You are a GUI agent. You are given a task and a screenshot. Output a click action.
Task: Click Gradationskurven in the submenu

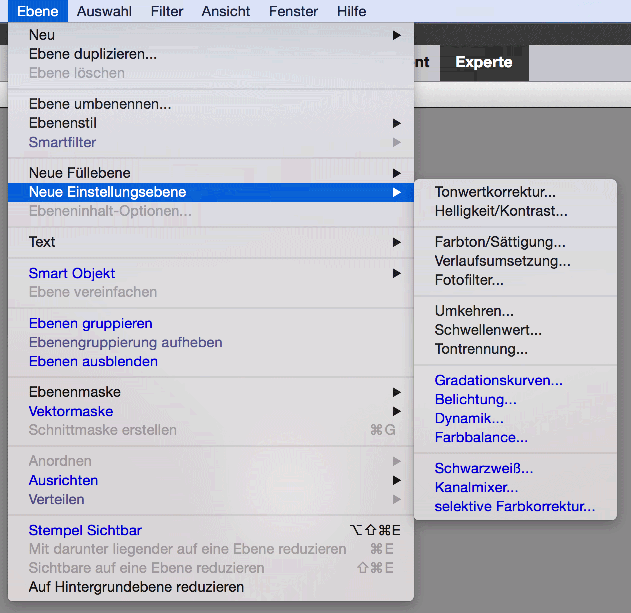[x=498, y=380]
